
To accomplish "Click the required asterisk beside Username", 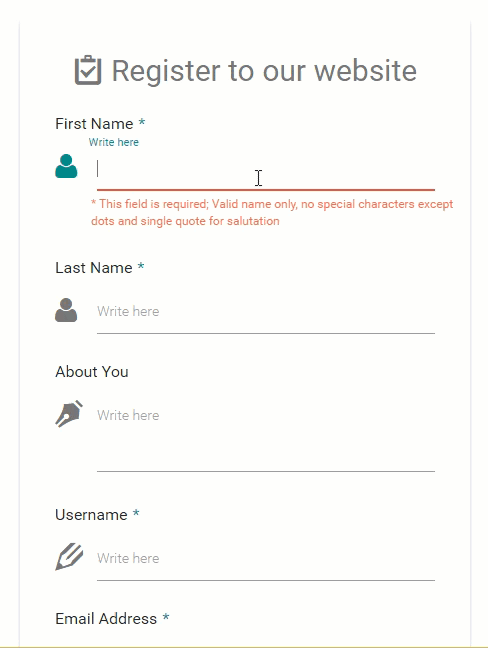I will tap(136, 513).
